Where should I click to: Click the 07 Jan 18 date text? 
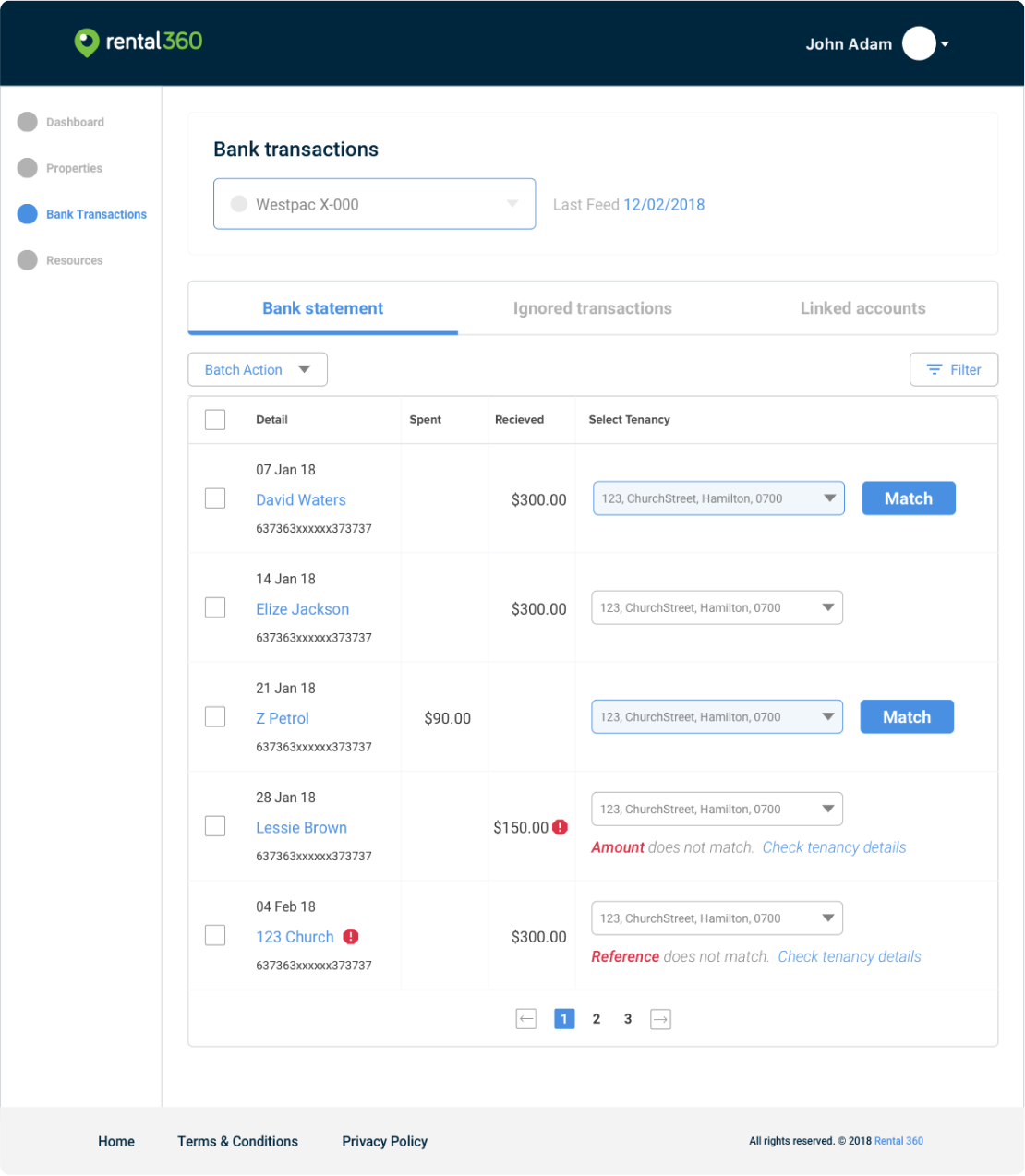click(x=285, y=470)
